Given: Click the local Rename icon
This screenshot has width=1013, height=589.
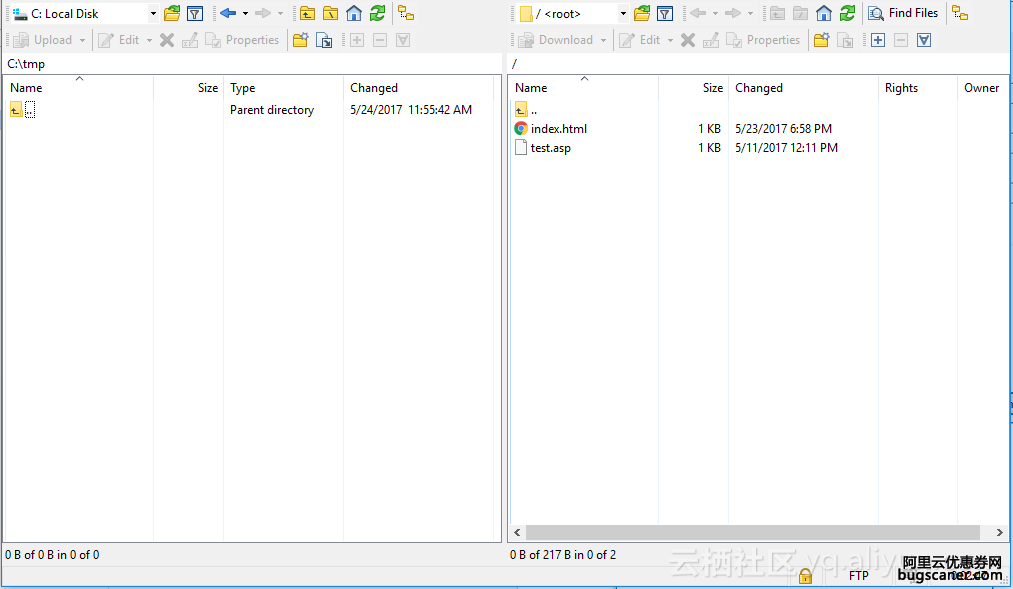Looking at the screenshot, I should pyautogui.click(x=190, y=40).
